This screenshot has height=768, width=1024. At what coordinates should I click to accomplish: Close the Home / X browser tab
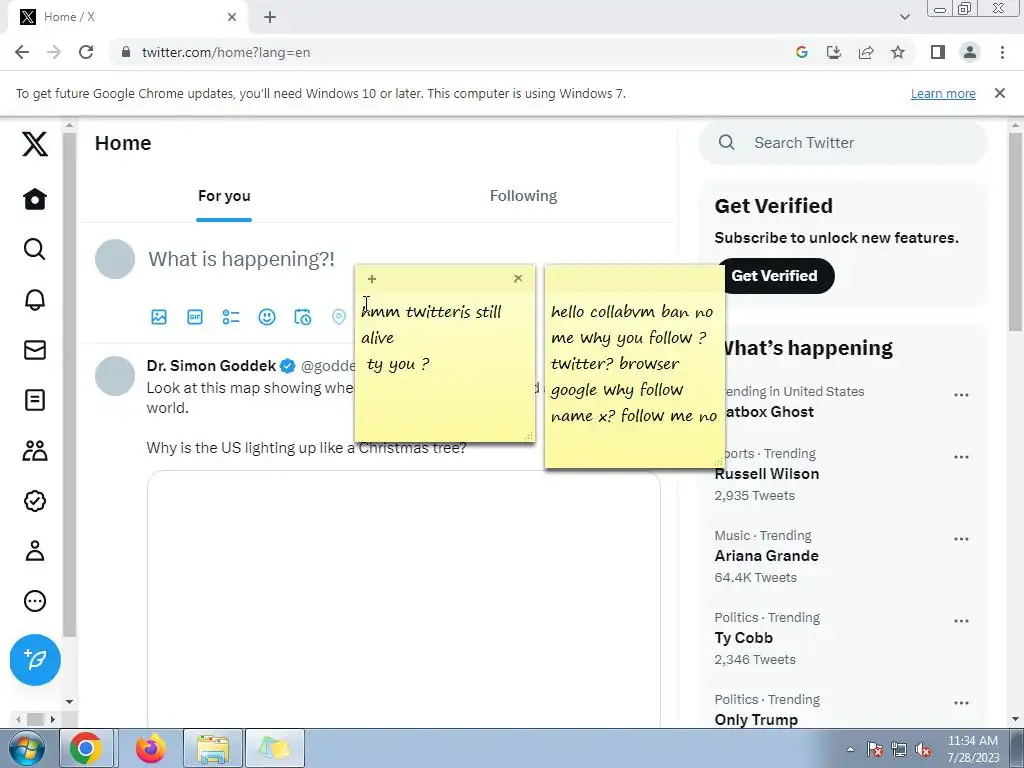pos(232,17)
